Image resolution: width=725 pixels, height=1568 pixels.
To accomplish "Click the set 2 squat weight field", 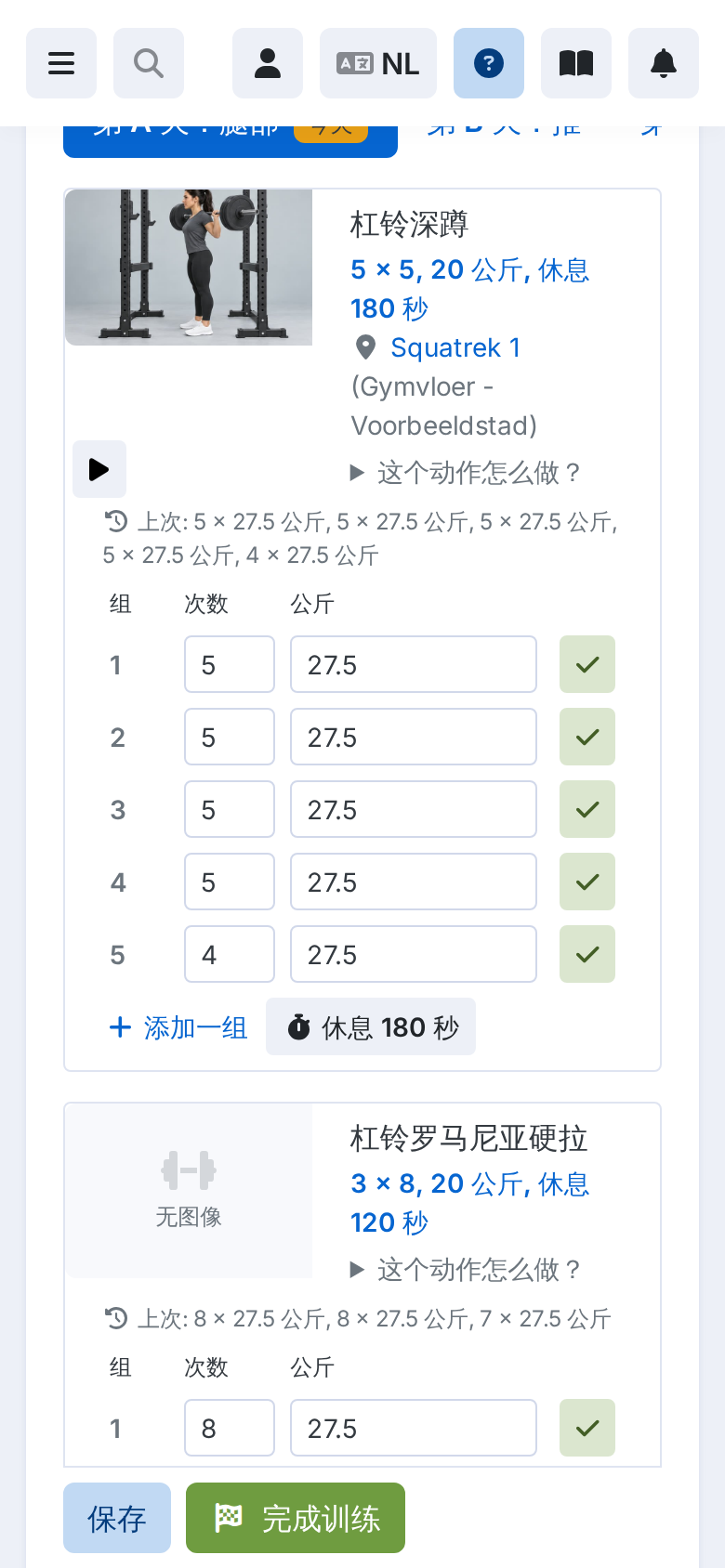I will [x=414, y=737].
